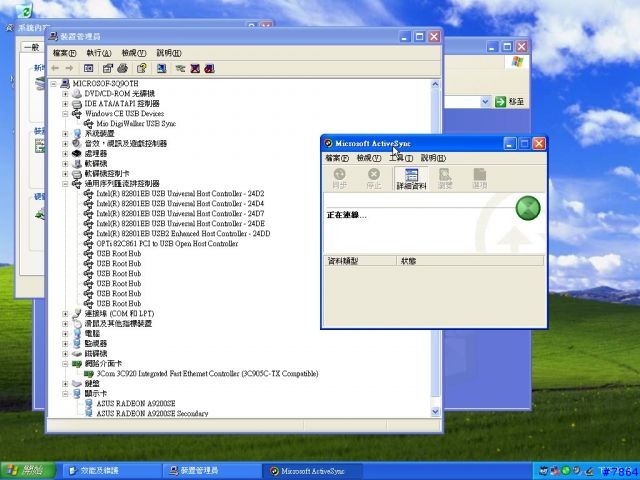Click Device Manager scrollbar down arrow
The width and height of the screenshot is (640, 480).
pos(435,411)
